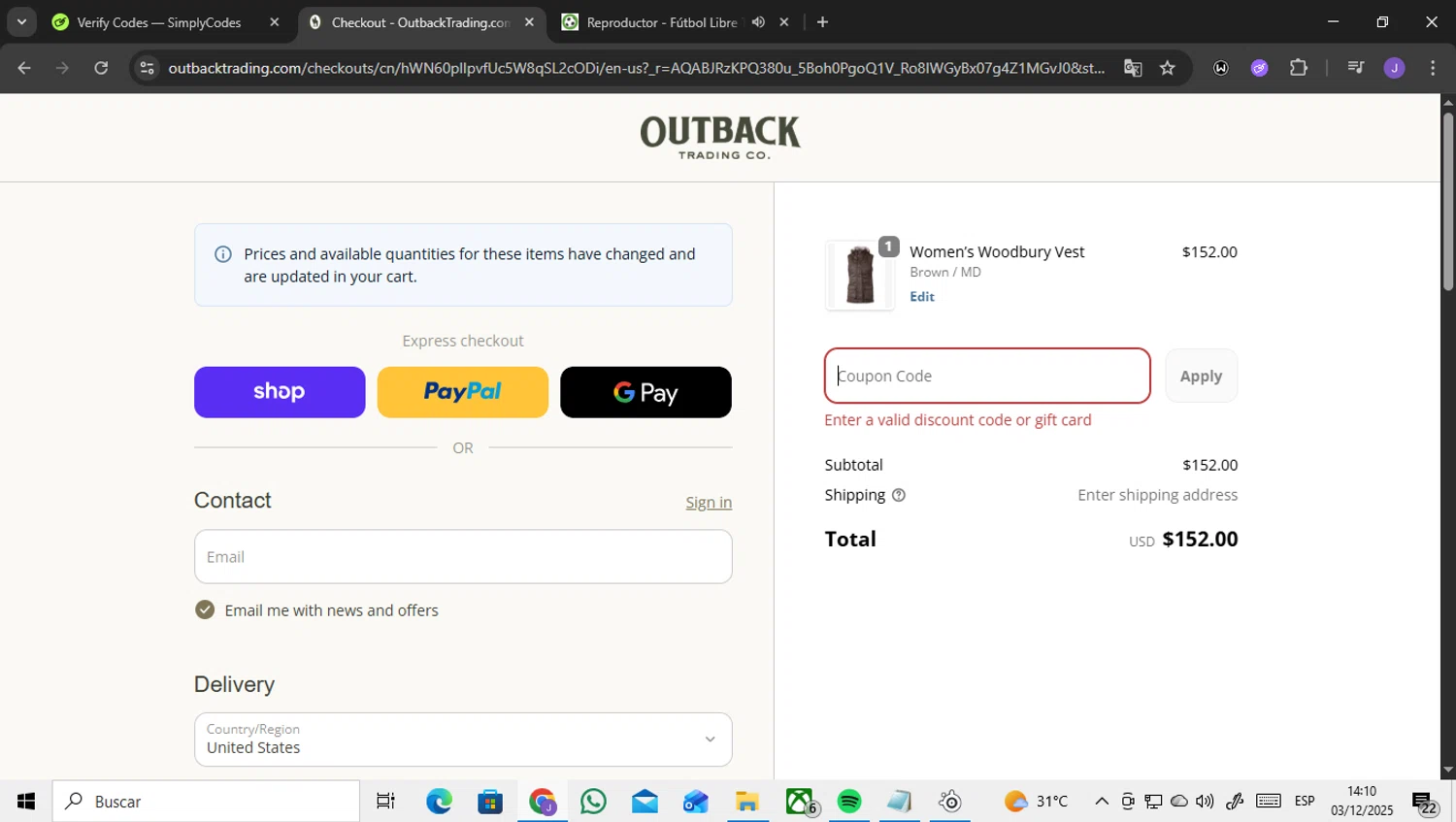This screenshot has height=822, width=1456.
Task: Pay with the PayPal express button
Action: click(463, 392)
